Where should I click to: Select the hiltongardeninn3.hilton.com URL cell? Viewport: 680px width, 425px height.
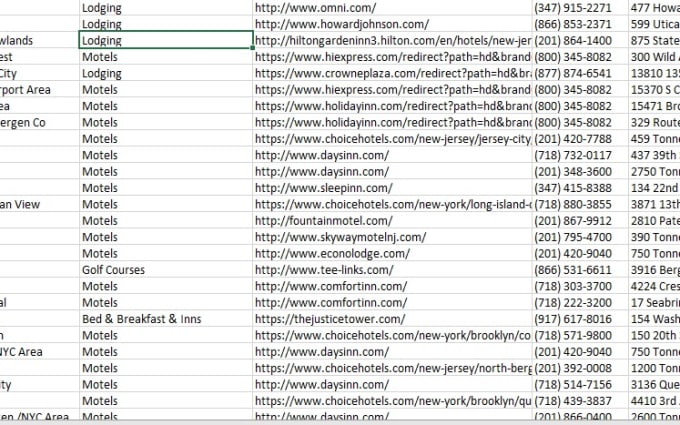(x=392, y=40)
